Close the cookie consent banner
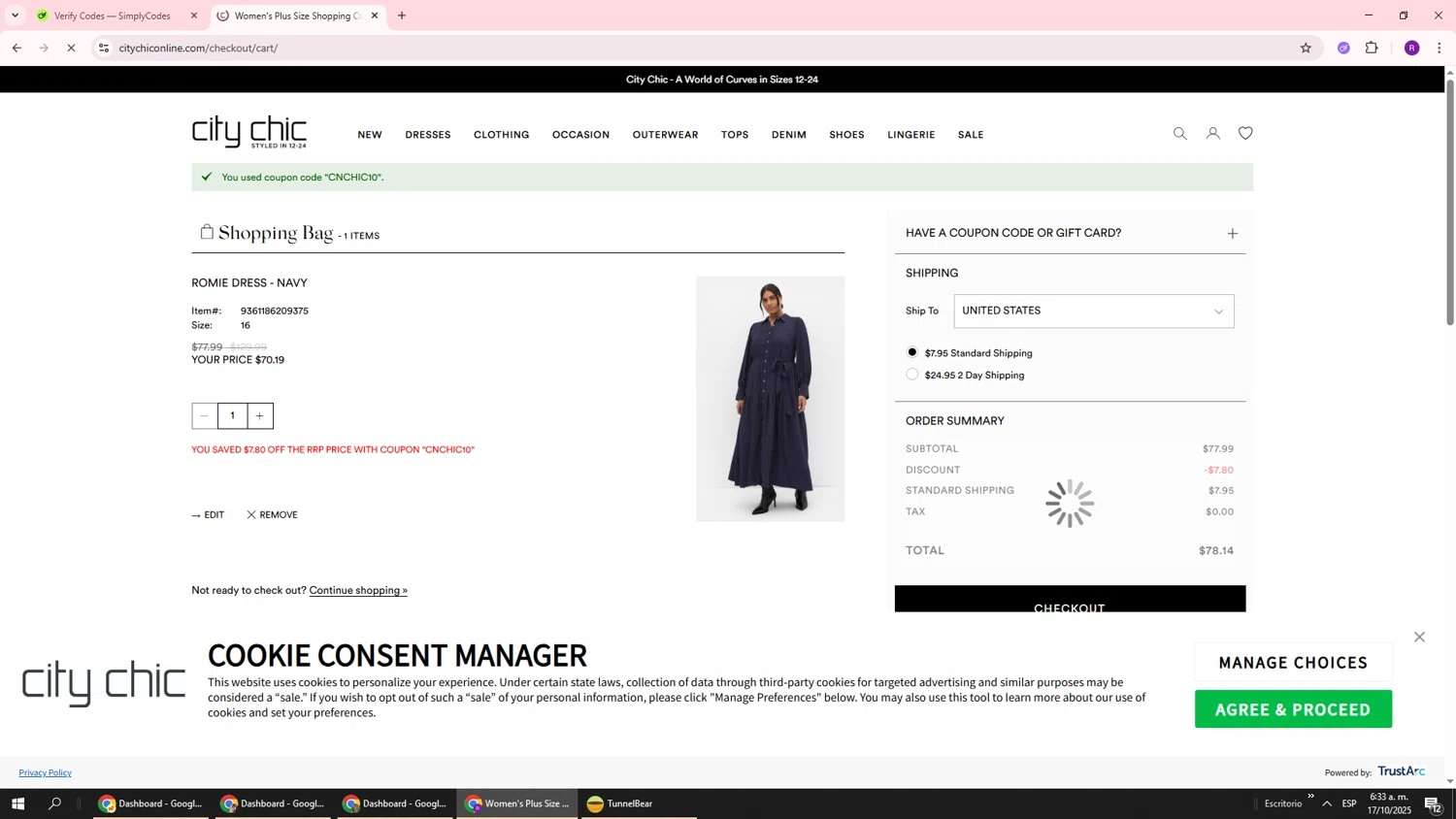 click(1420, 638)
